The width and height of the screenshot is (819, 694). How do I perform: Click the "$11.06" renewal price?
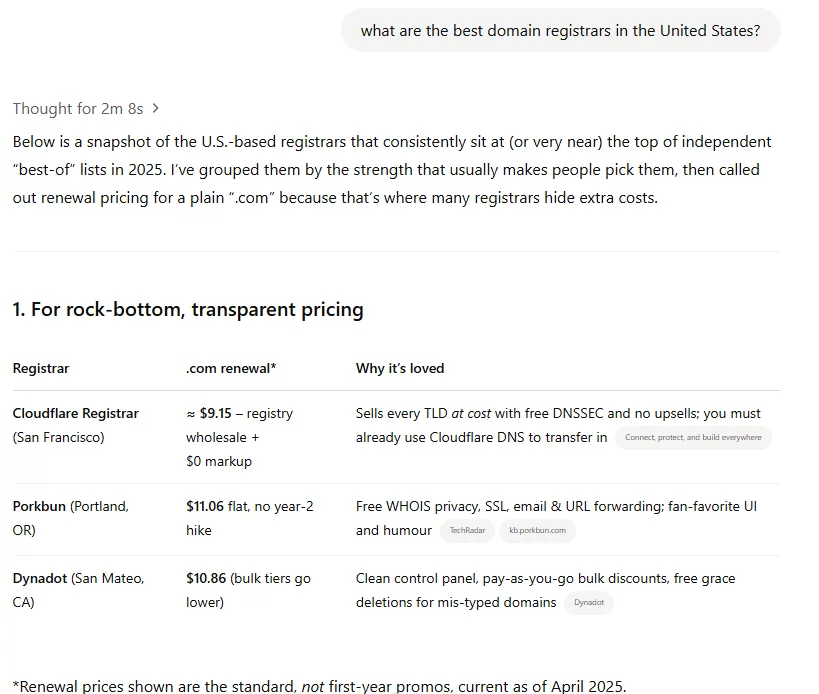coord(205,506)
